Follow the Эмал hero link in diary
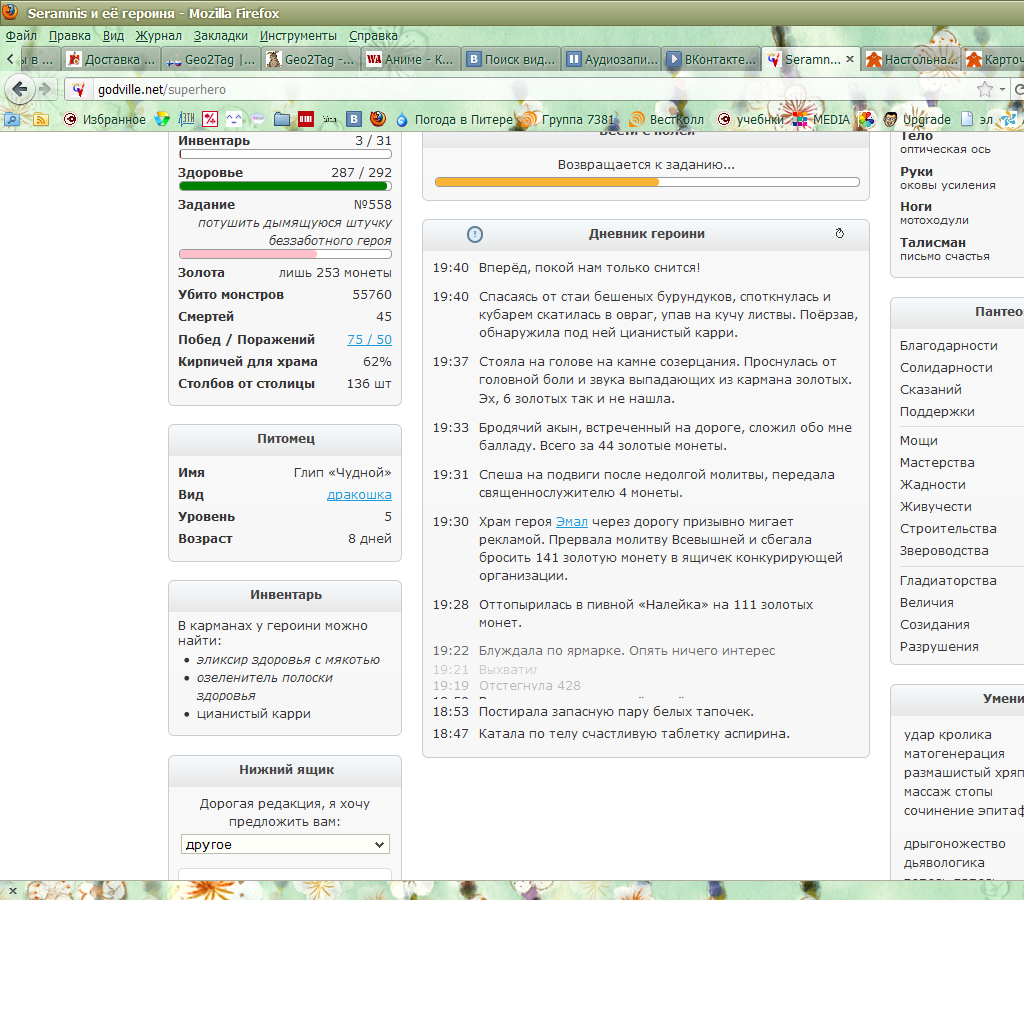Screen dimensions: 1024x1024 click(571, 522)
